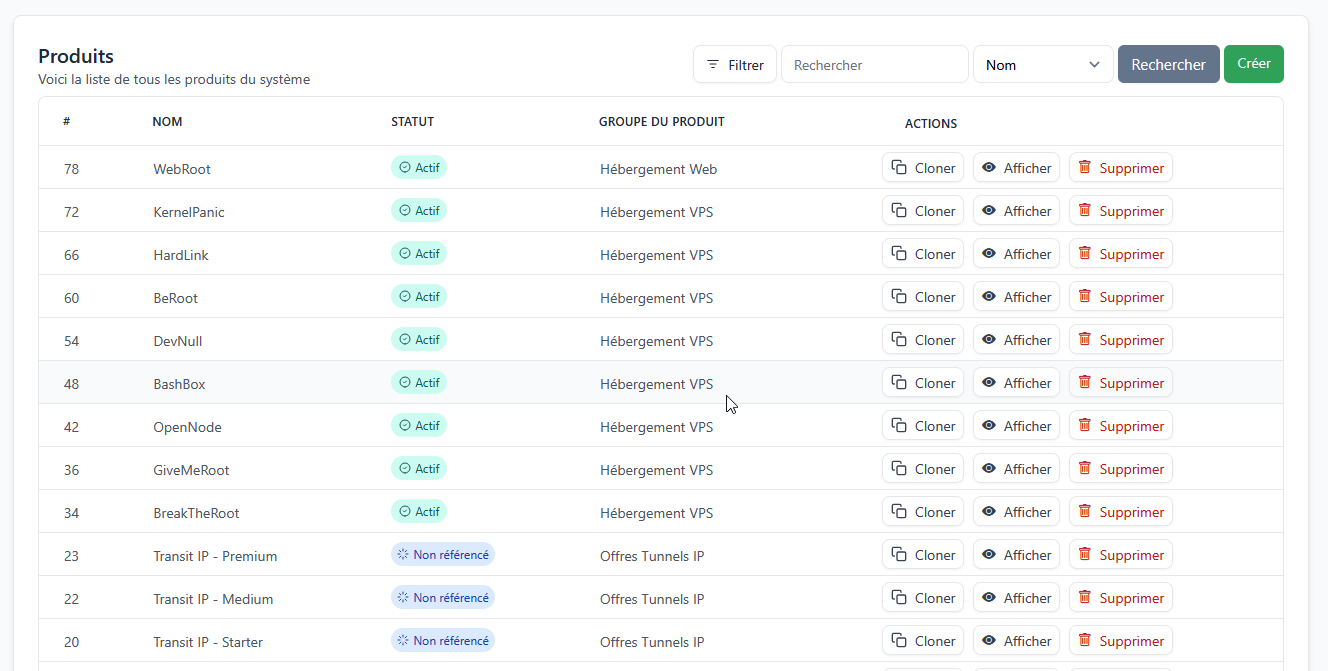Focus the Rechercher search input field
Image resolution: width=1328 pixels, height=671 pixels.
874,65
